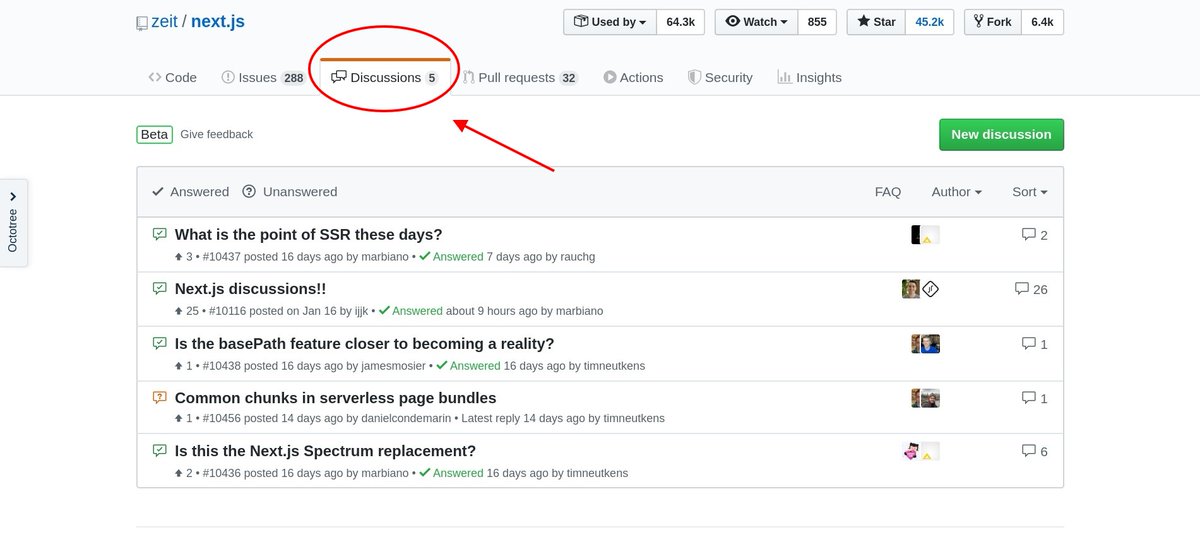View the 6.4k forks count

coord(1042,22)
